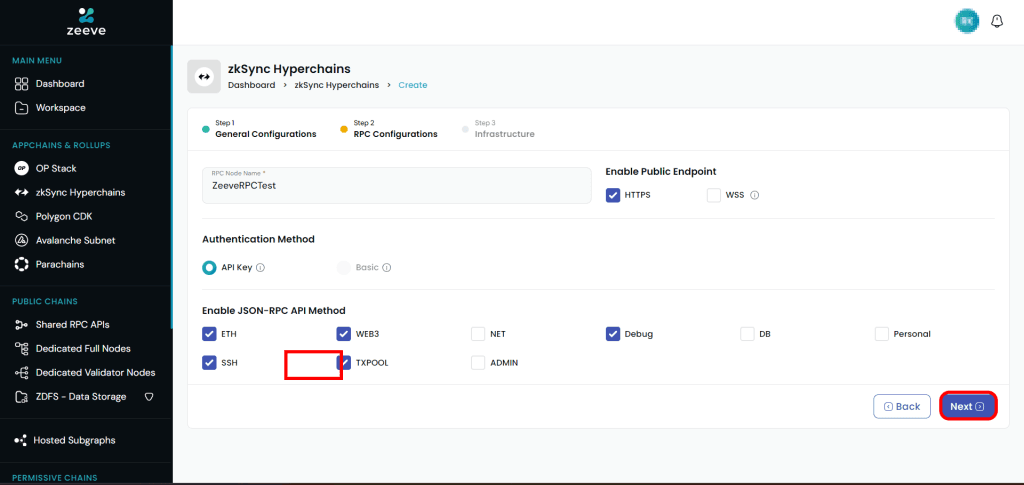Image resolution: width=1024 pixels, height=485 pixels.
Task: Click the 'Enable Public Endpoint' heading
Action: (661, 171)
